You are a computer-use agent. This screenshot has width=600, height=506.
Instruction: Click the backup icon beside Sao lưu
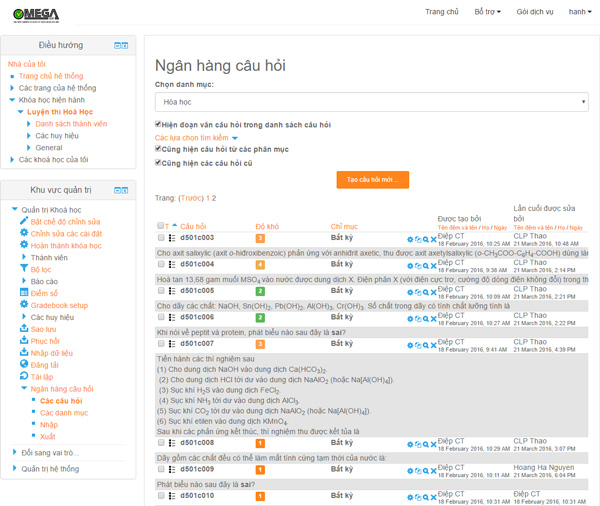(24, 328)
